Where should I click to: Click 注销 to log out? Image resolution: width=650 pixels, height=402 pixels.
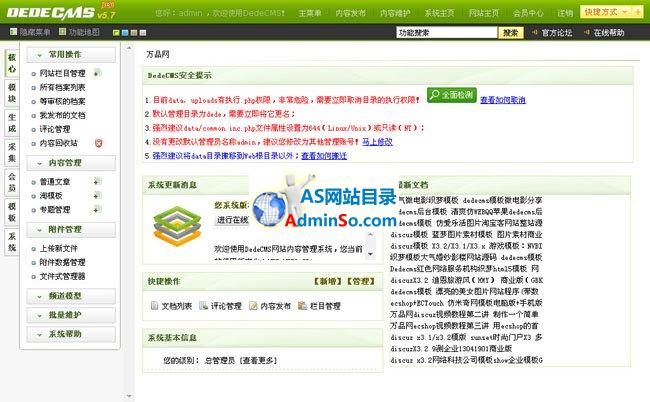[565, 13]
